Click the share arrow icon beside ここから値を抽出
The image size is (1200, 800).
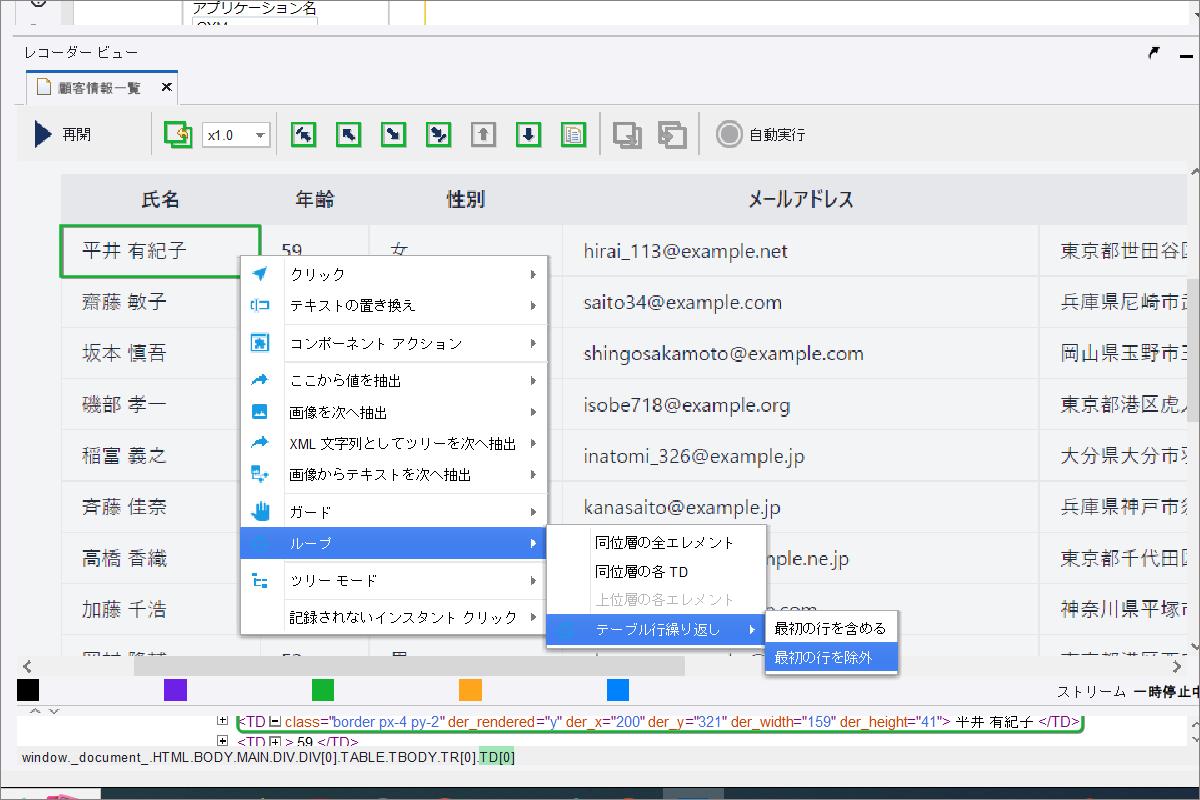(260, 381)
